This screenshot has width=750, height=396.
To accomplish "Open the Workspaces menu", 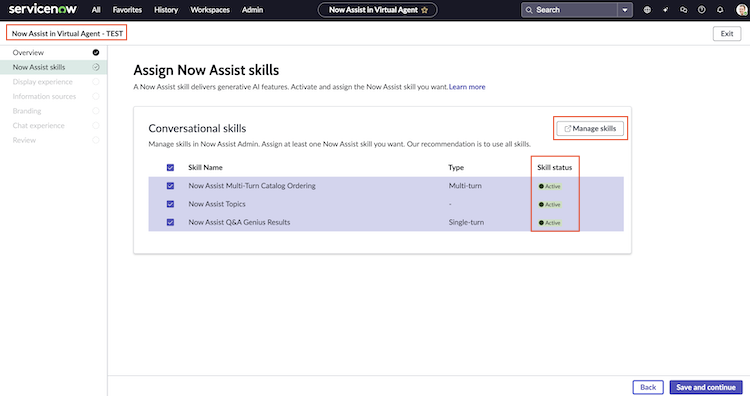I will pyautogui.click(x=210, y=10).
